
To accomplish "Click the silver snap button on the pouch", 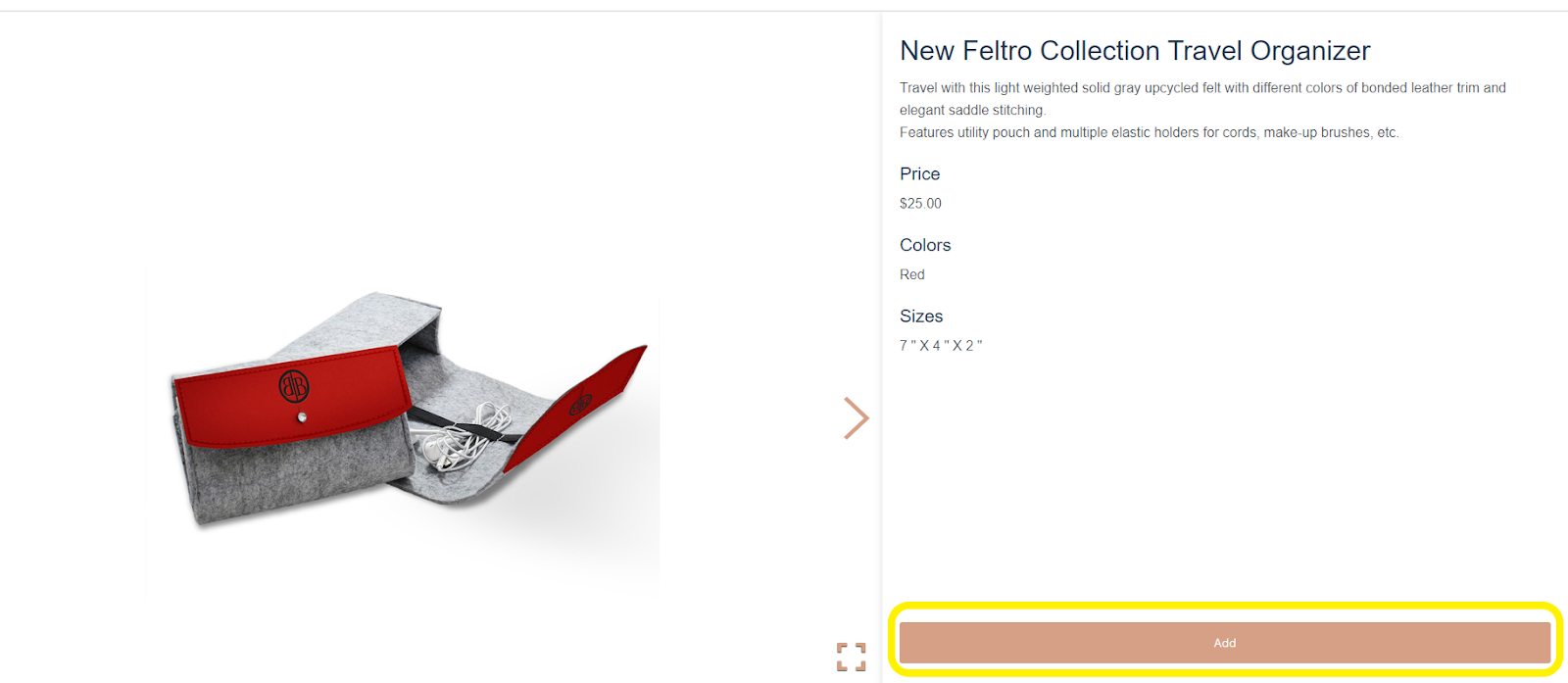I will pyautogui.click(x=302, y=417).
